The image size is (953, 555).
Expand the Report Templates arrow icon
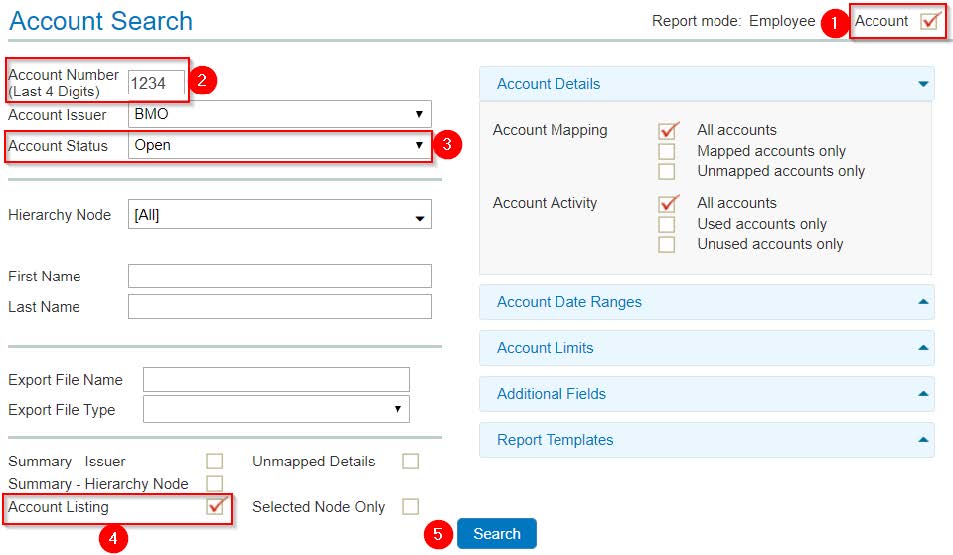[x=923, y=440]
